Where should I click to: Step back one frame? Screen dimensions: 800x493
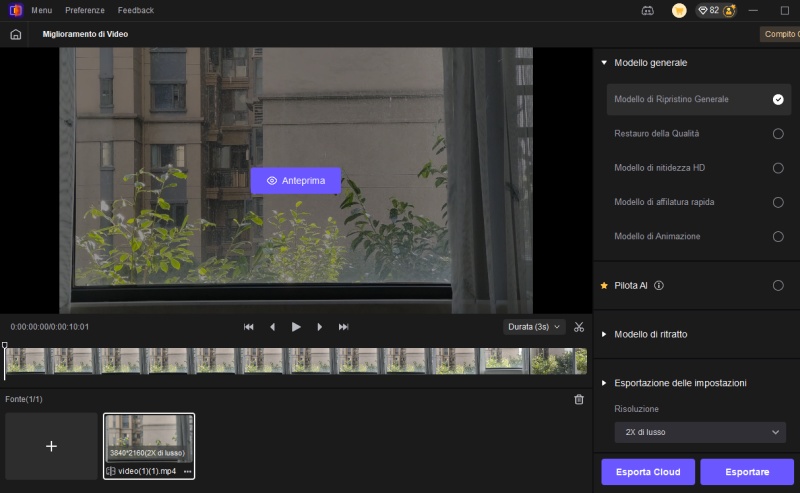(272, 327)
